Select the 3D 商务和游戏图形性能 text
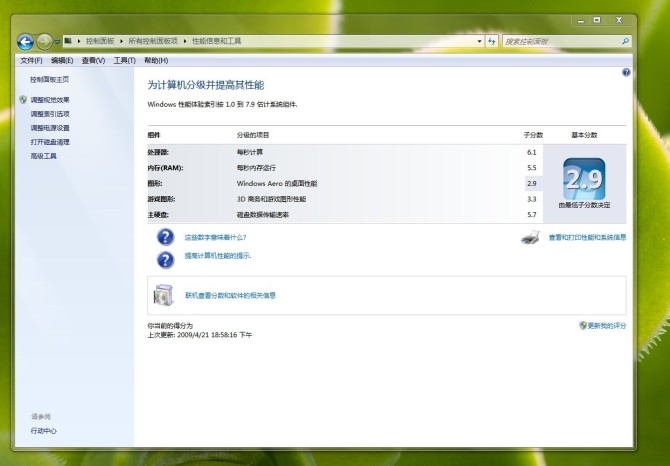Viewport: 670px width, 466px height. (x=271, y=199)
